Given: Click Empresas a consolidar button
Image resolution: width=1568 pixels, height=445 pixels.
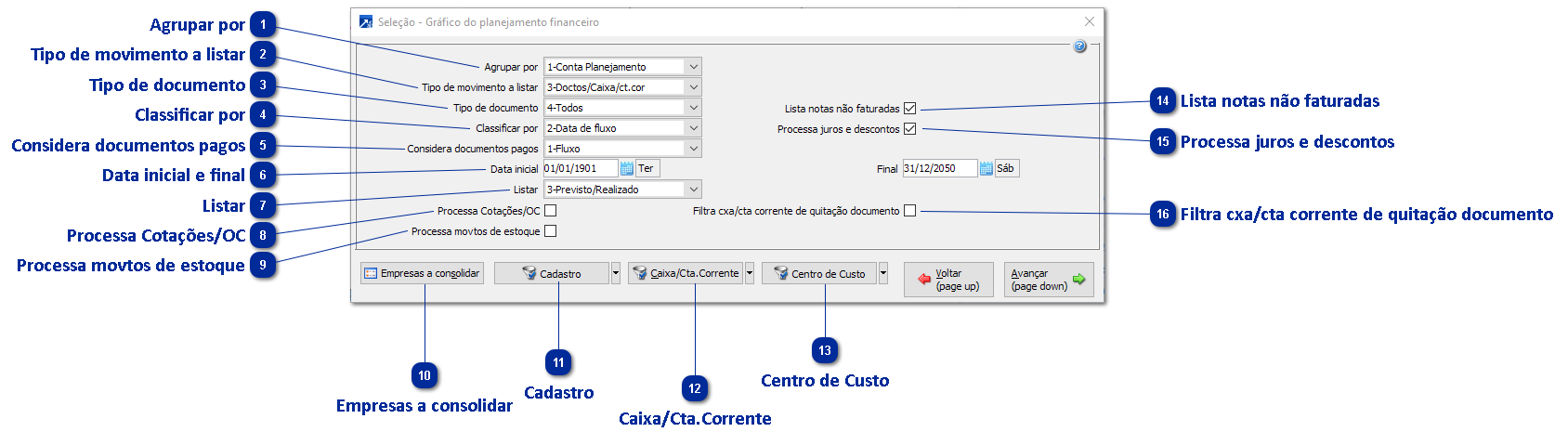Looking at the screenshot, I should (423, 273).
